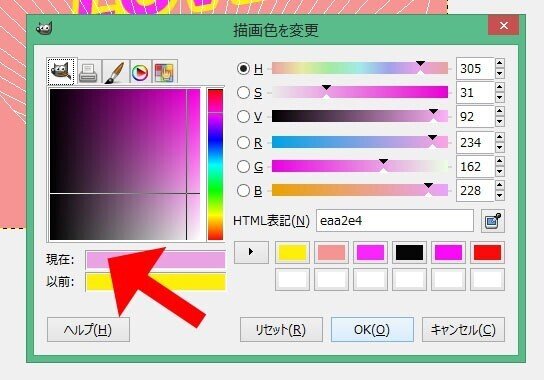The width and height of the screenshot is (544, 380).
Task: Select the S saturation radio button
Action: tap(243, 92)
